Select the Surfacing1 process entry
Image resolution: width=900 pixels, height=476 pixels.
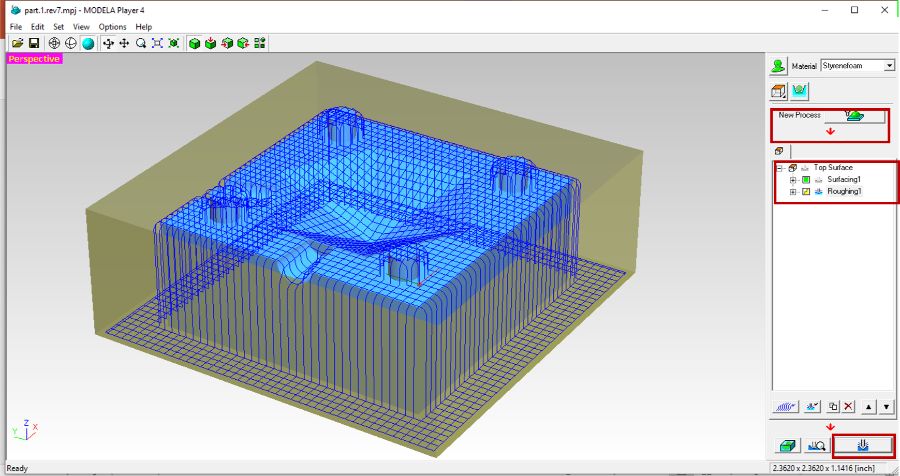tap(844, 180)
